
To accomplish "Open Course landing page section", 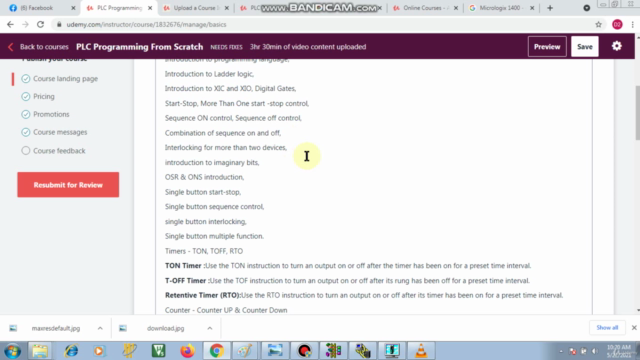I will [x=65, y=78].
